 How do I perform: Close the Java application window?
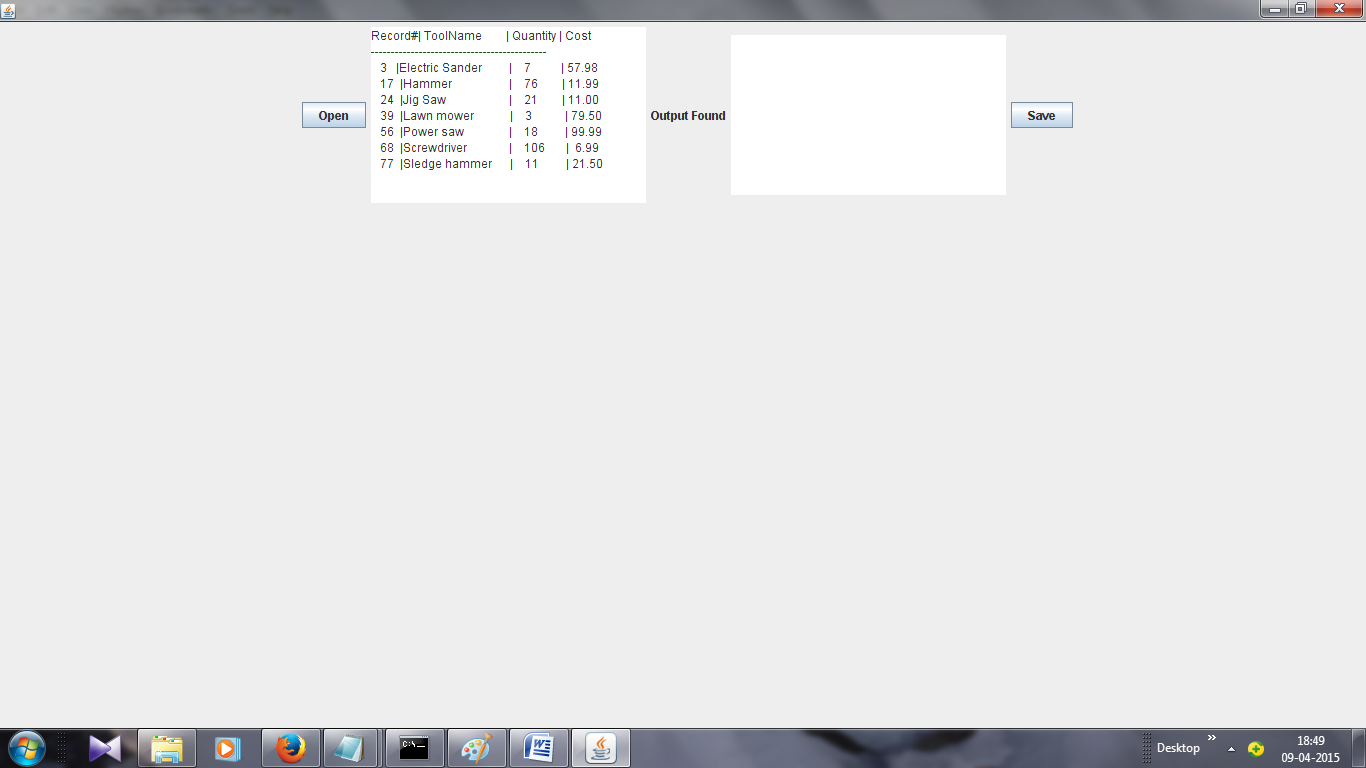1338,9
